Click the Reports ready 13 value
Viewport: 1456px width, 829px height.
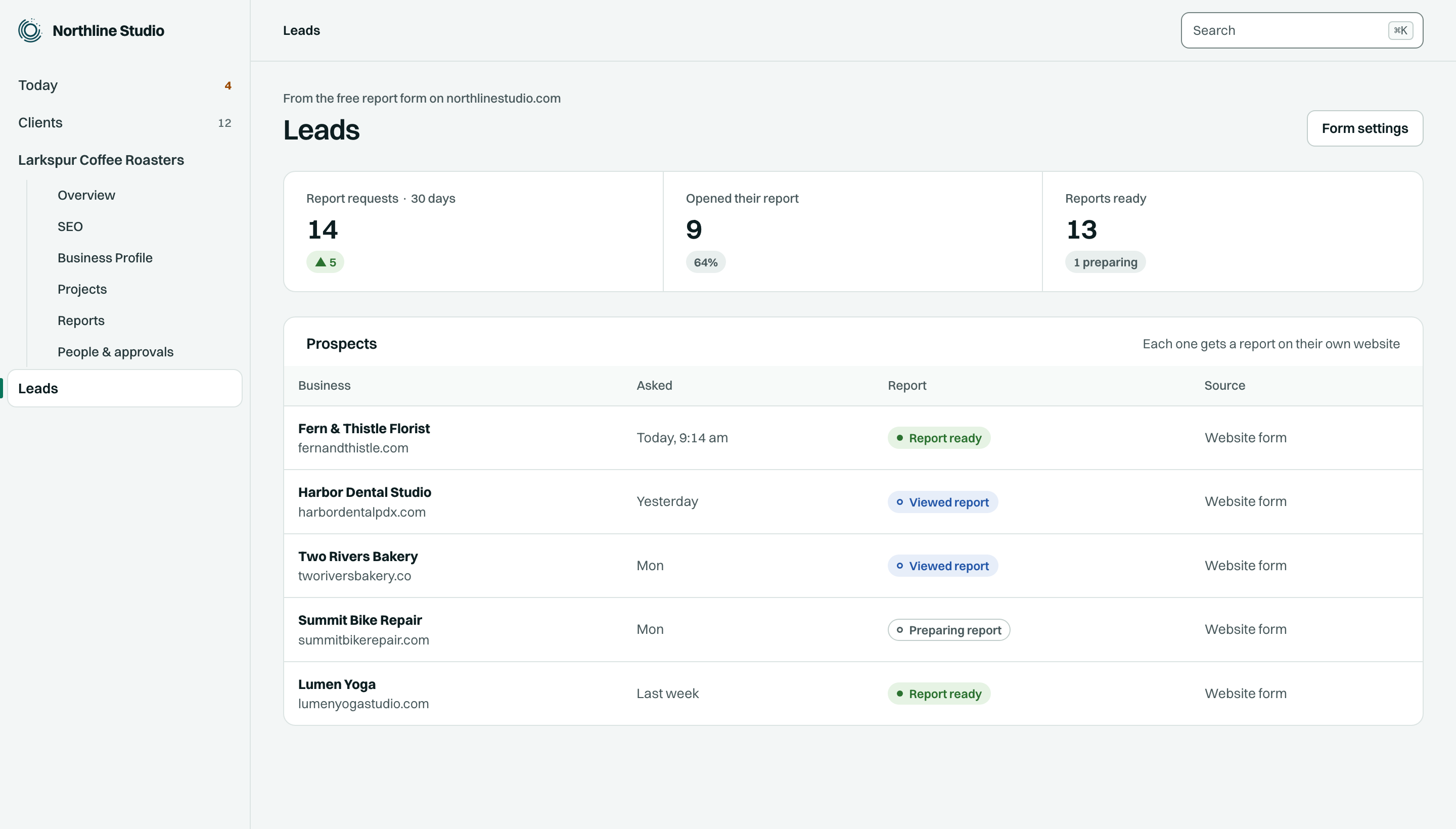(x=1081, y=229)
